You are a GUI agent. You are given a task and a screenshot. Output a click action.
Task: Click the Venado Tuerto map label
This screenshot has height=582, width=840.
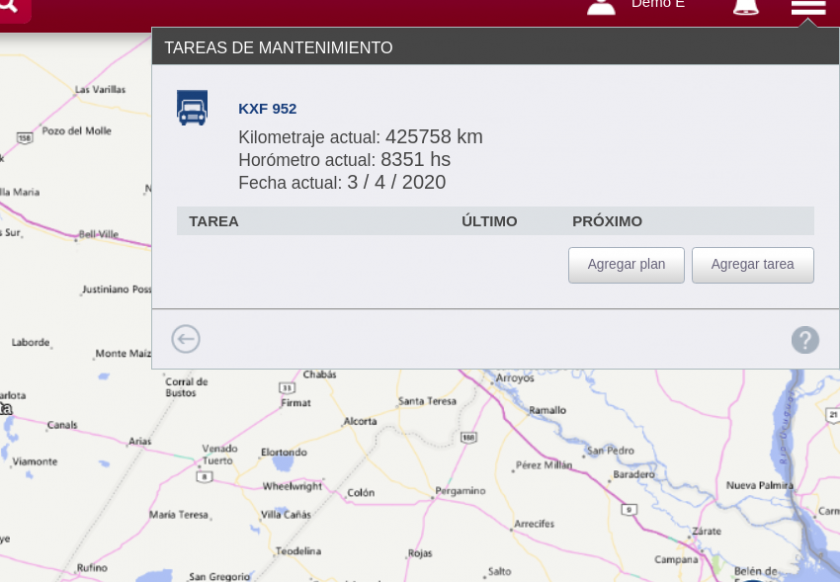[219, 454]
